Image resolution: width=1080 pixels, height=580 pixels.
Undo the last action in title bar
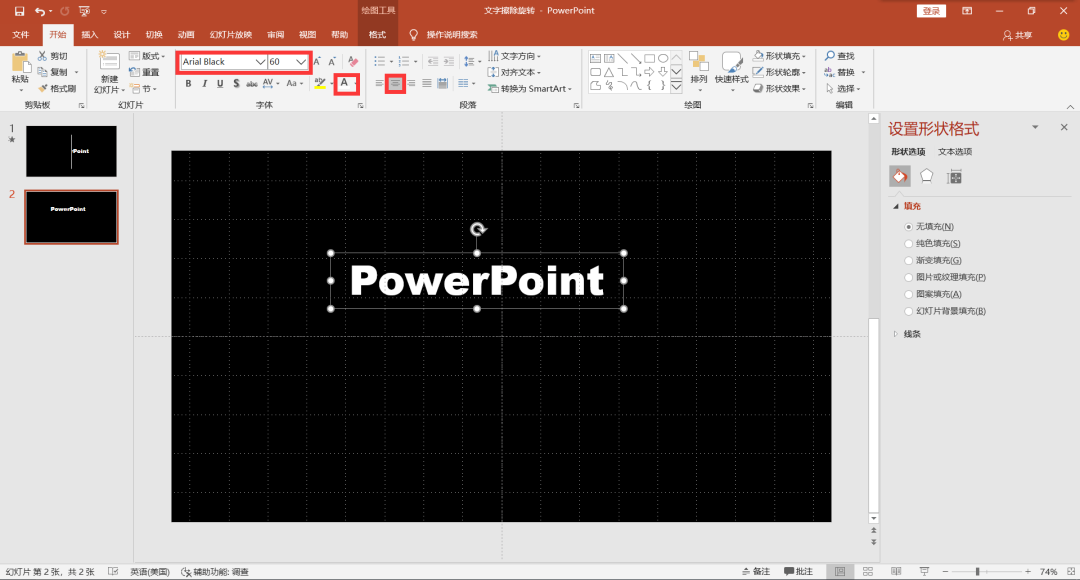coord(40,11)
